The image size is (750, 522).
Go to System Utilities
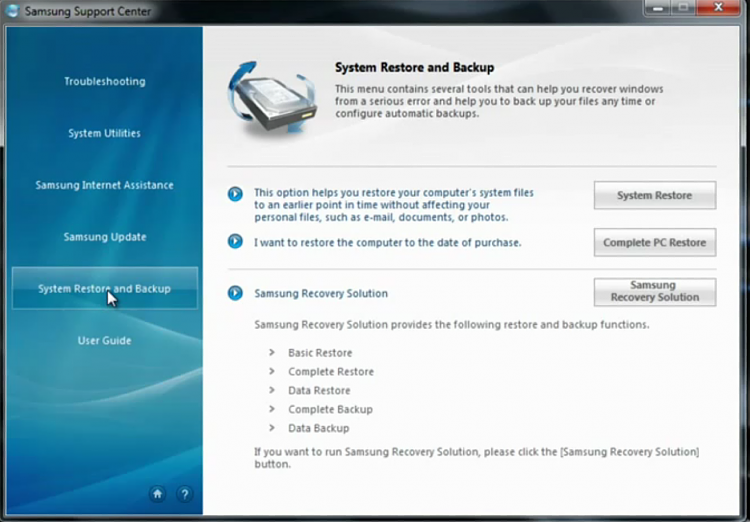point(105,133)
